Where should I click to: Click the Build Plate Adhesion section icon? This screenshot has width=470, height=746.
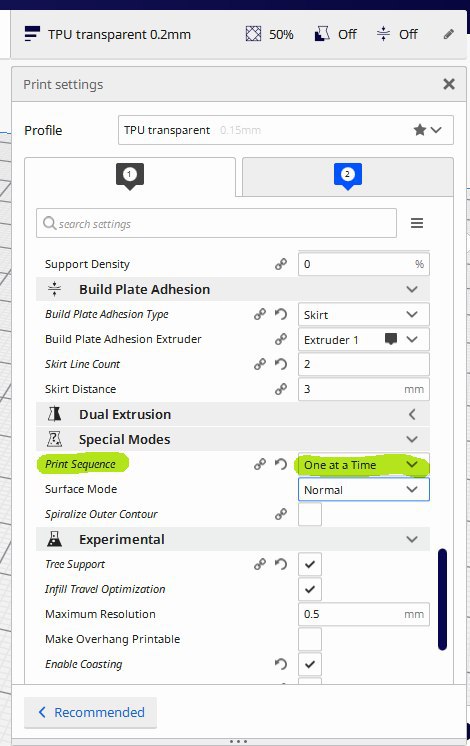[x=54, y=289]
